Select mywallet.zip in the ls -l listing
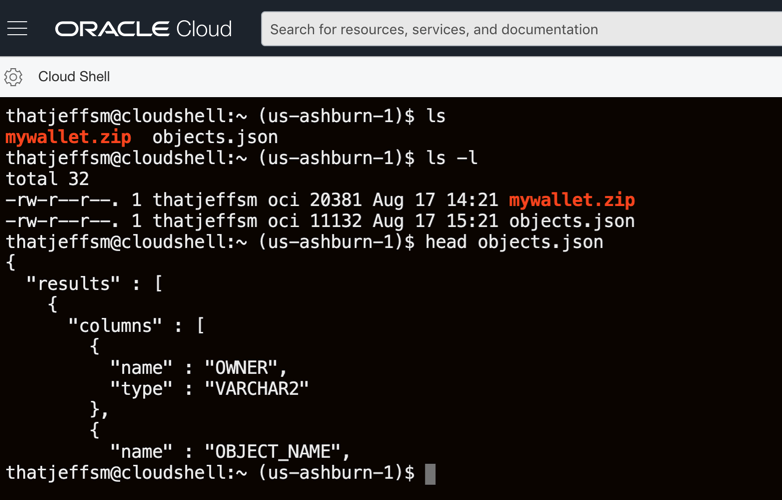 (572, 200)
